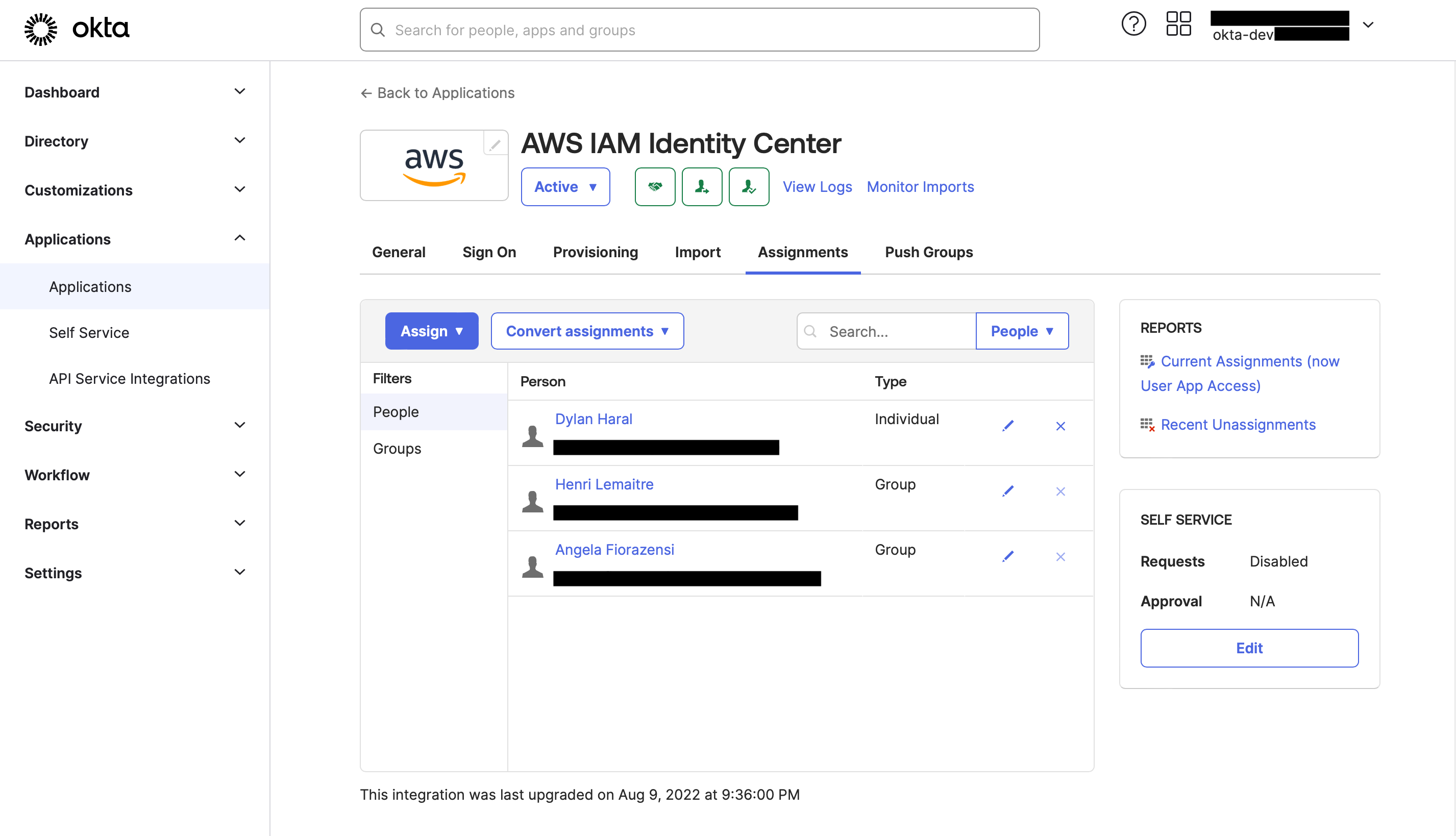Image resolution: width=1456 pixels, height=836 pixels.
Task: Open the apps grid icon
Action: pyautogui.click(x=1179, y=24)
